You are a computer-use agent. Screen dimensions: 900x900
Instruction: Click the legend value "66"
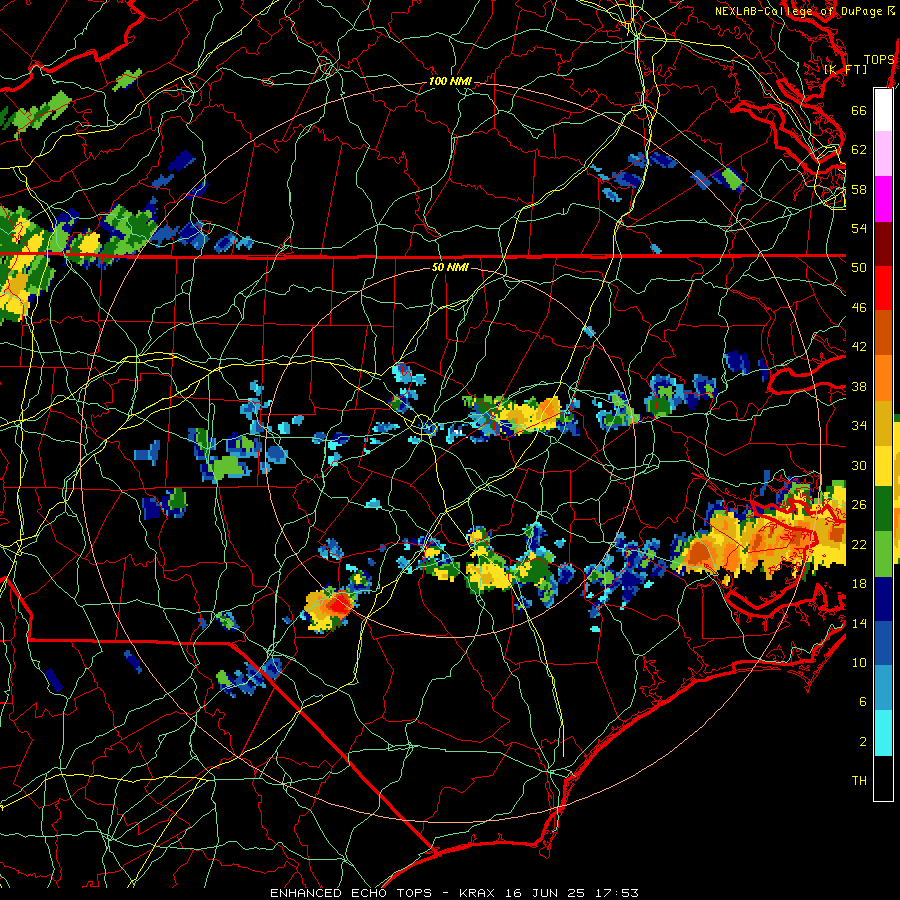[859, 110]
